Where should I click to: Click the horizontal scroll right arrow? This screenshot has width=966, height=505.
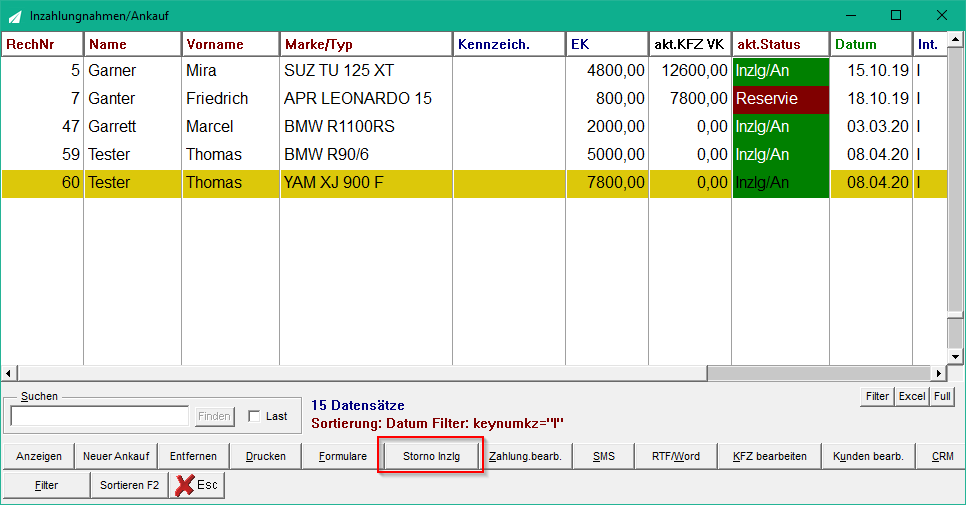click(939, 373)
